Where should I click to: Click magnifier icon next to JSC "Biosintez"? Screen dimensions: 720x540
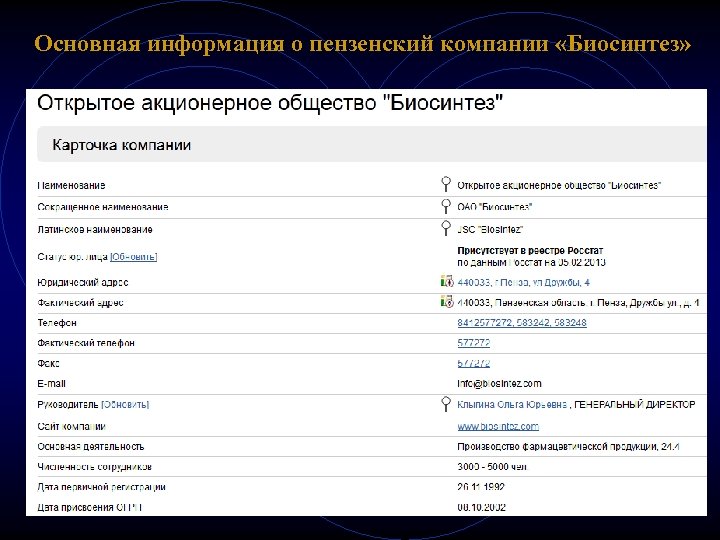click(445, 228)
